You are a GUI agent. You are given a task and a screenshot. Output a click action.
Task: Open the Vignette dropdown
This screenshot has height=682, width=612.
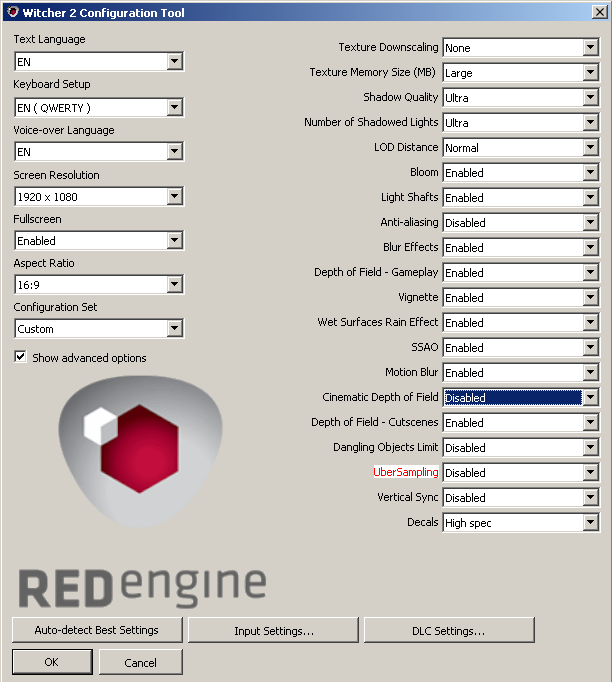521,298
